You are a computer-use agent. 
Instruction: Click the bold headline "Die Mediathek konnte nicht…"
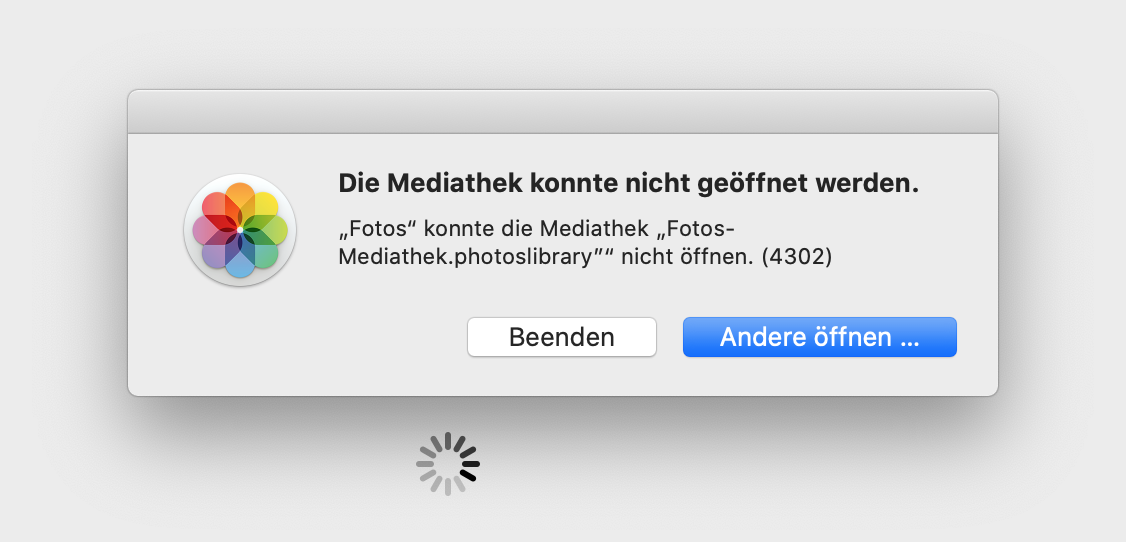[x=628, y=184]
